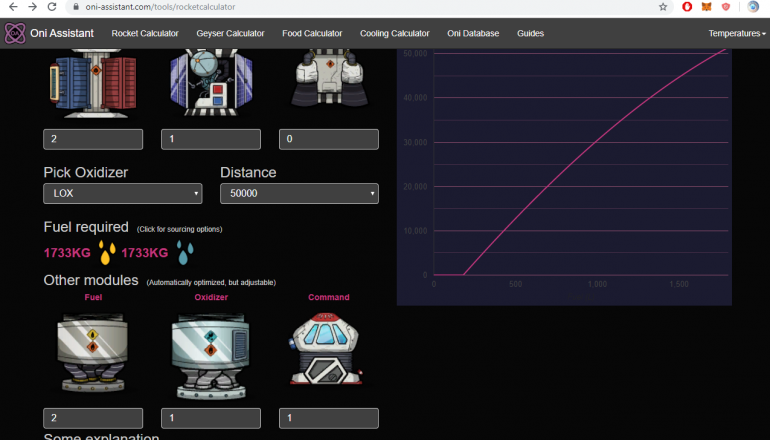
Task: Open the Food Calculator page
Action: tap(312, 33)
